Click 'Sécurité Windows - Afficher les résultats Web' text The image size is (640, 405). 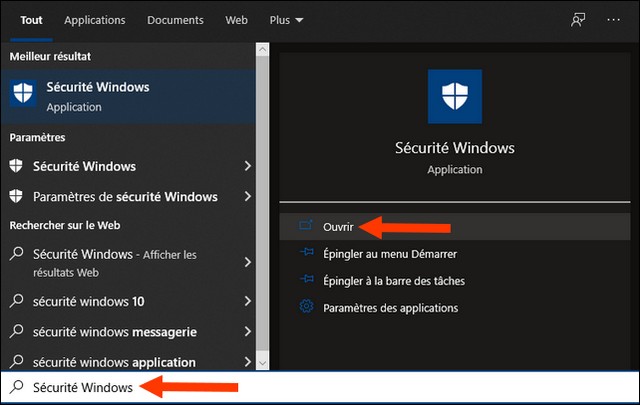[x=115, y=263]
